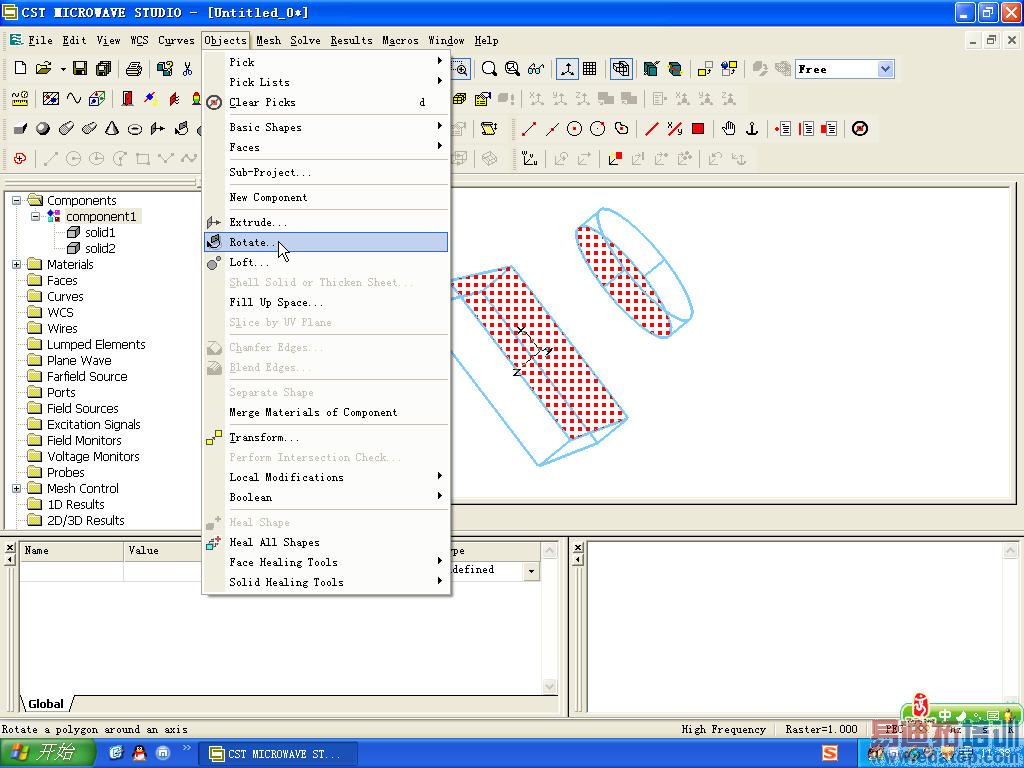Click the sine-wave frequency icon
The width and height of the screenshot is (1024, 768).
tap(74, 99)
